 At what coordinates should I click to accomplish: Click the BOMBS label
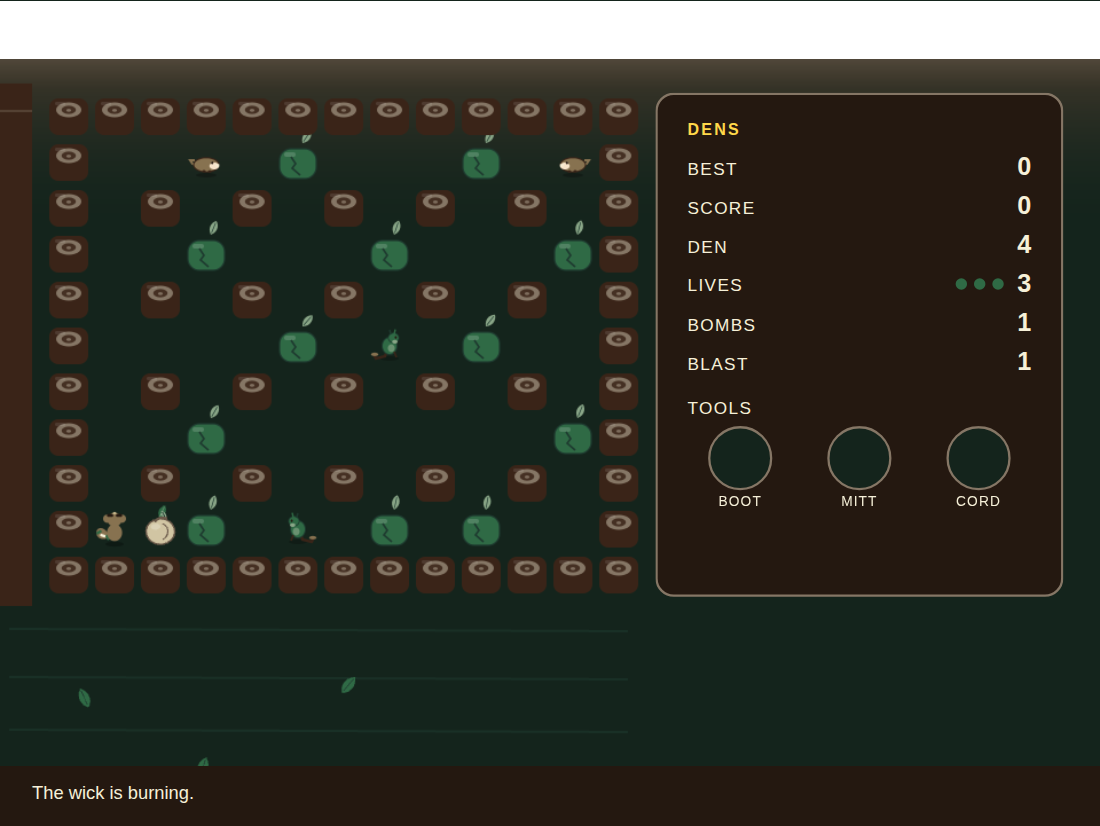pyautogui.click(x=721, y=325)
